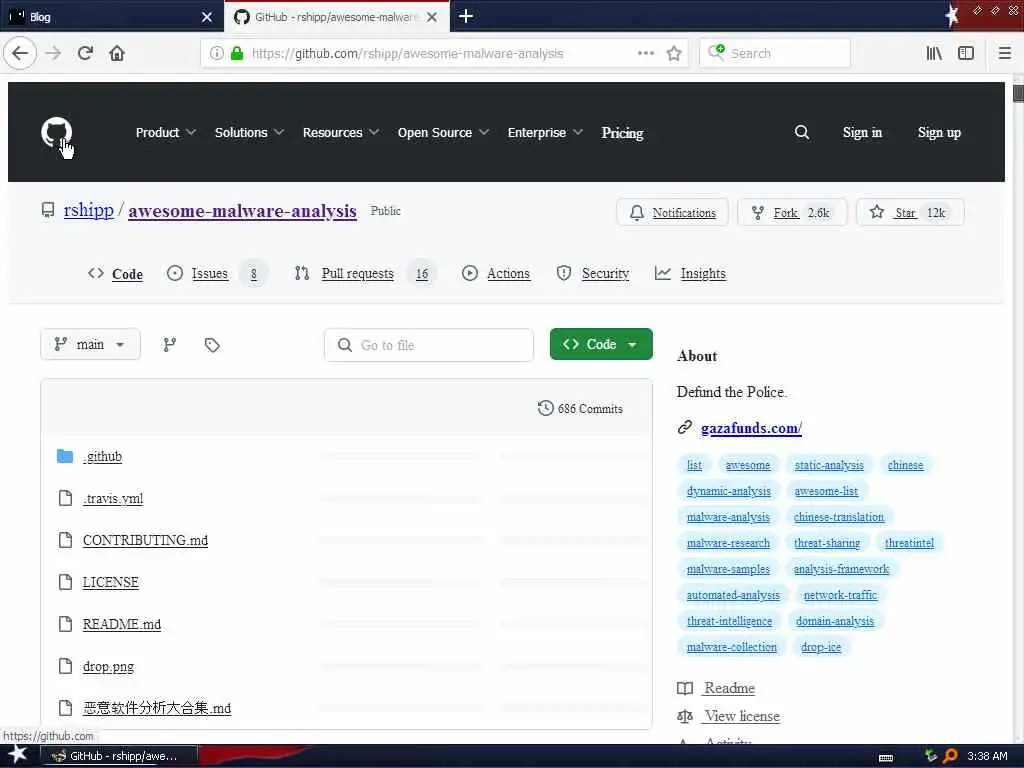Click the malware-analysis topic tag
This screenshot has height=768, width=1024.
coord(728,517)
